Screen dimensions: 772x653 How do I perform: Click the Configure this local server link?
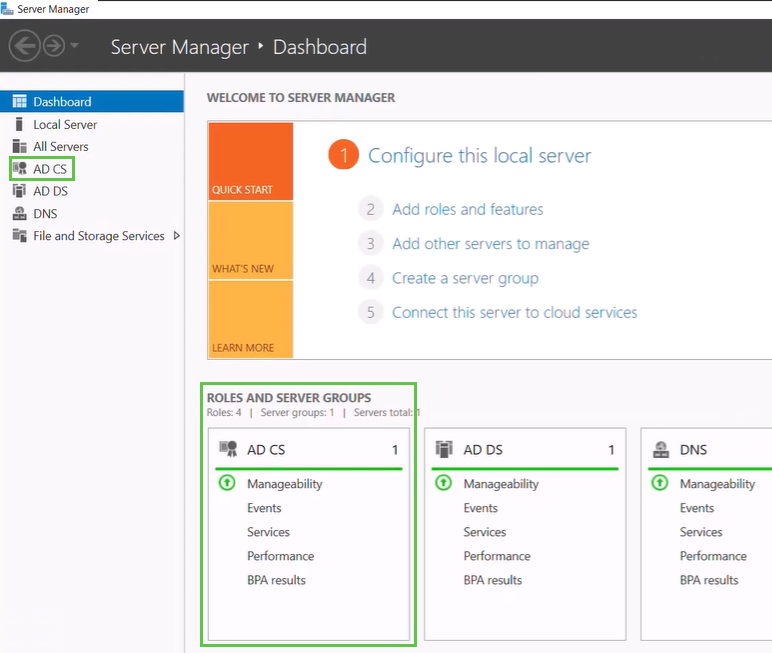pos(479,156)
